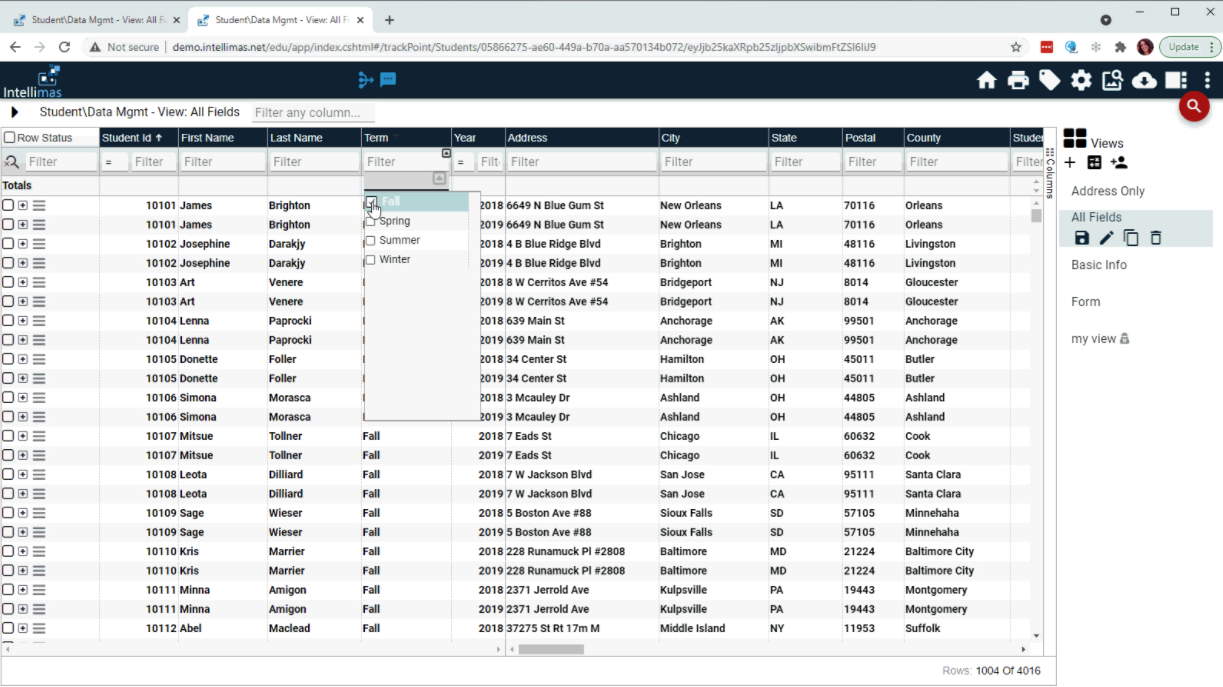Viewport: 1223px width, 687px height.
Task: Select checkbox for Minna Amigon 2019 row
Action: [8, 609]
